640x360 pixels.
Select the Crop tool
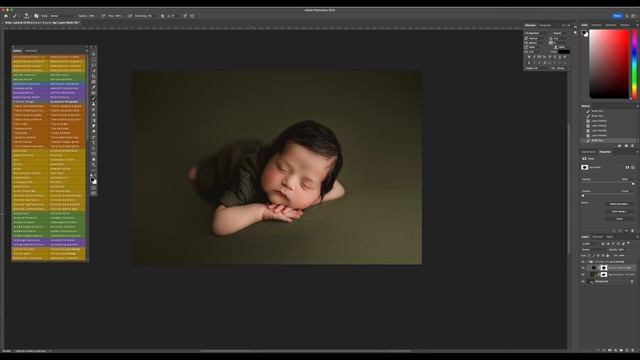(94, 76)
